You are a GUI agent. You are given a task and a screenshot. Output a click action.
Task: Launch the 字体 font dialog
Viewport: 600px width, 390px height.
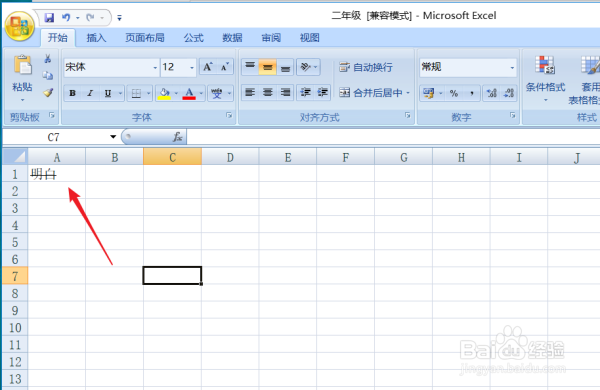229,115
